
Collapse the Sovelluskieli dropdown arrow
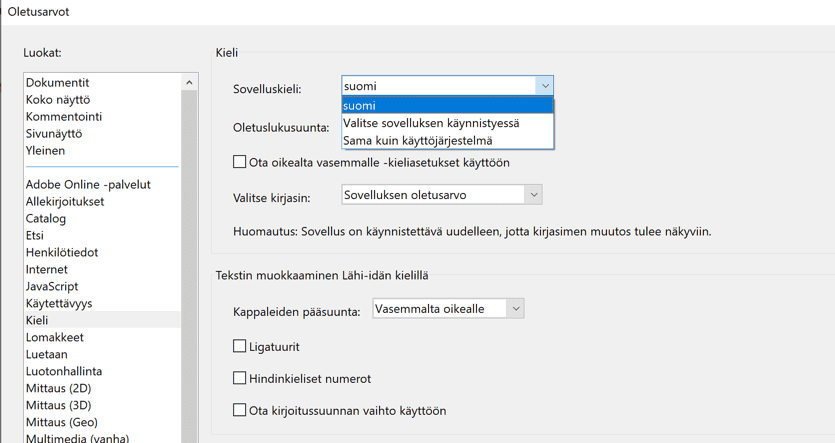(x=545, y=86)
